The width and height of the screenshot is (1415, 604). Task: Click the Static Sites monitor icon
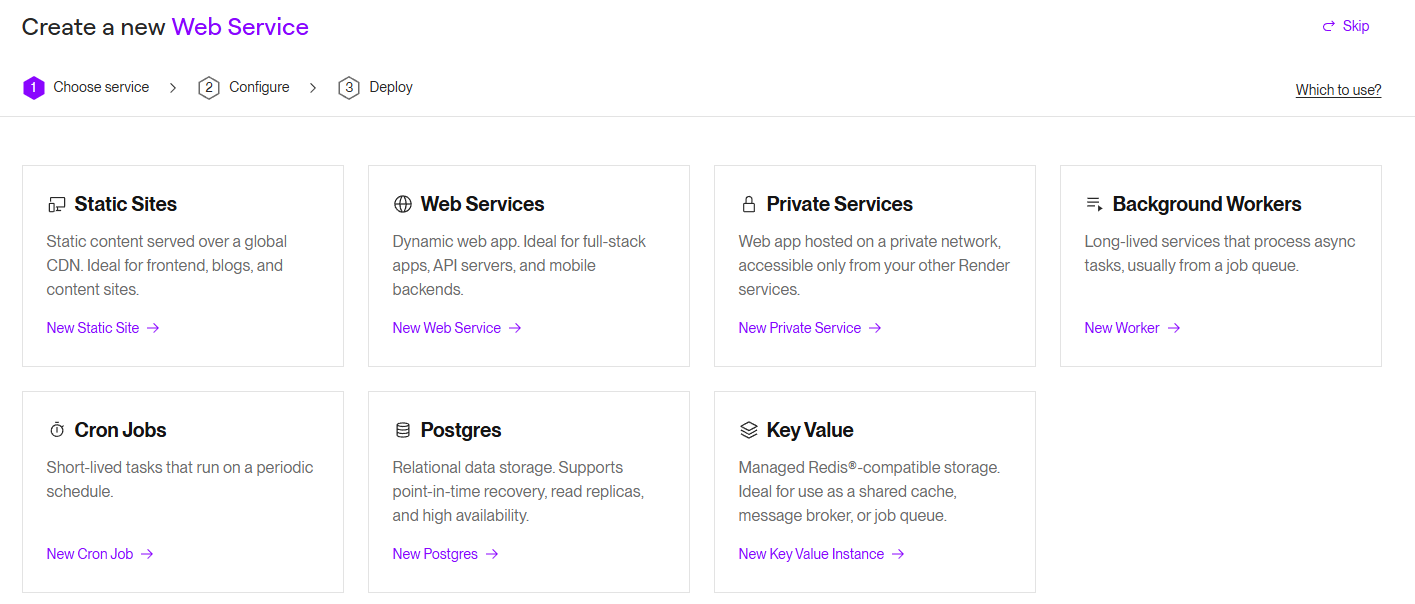pos(56,205)
